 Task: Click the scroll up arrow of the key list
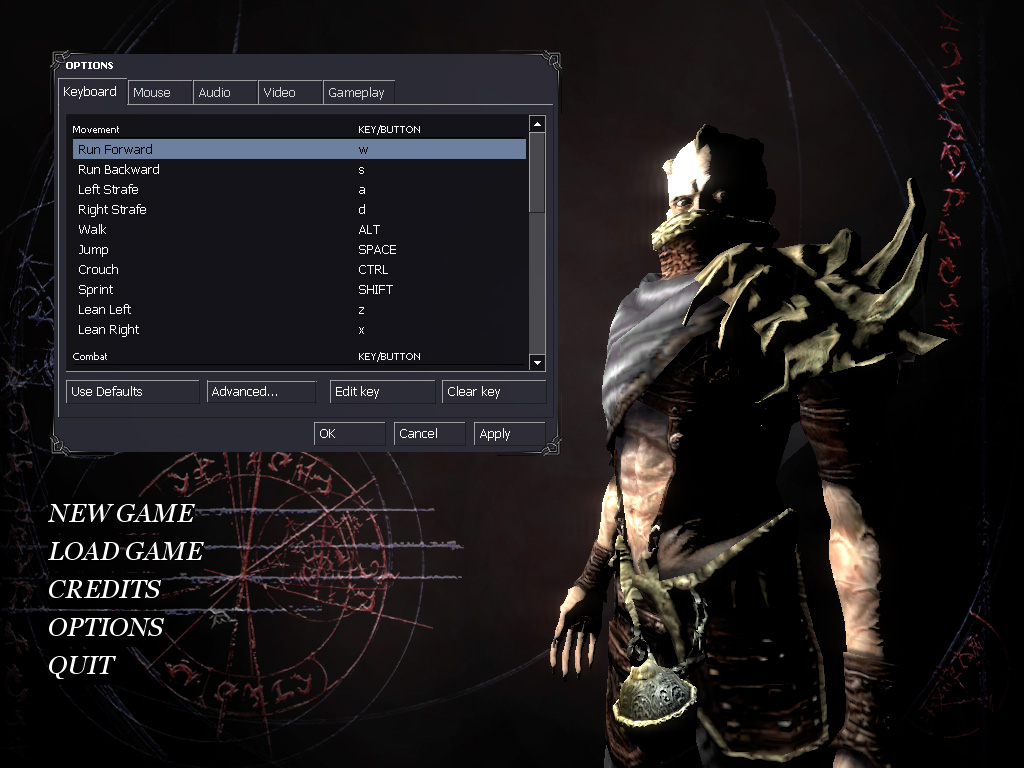tap(537, 123)
